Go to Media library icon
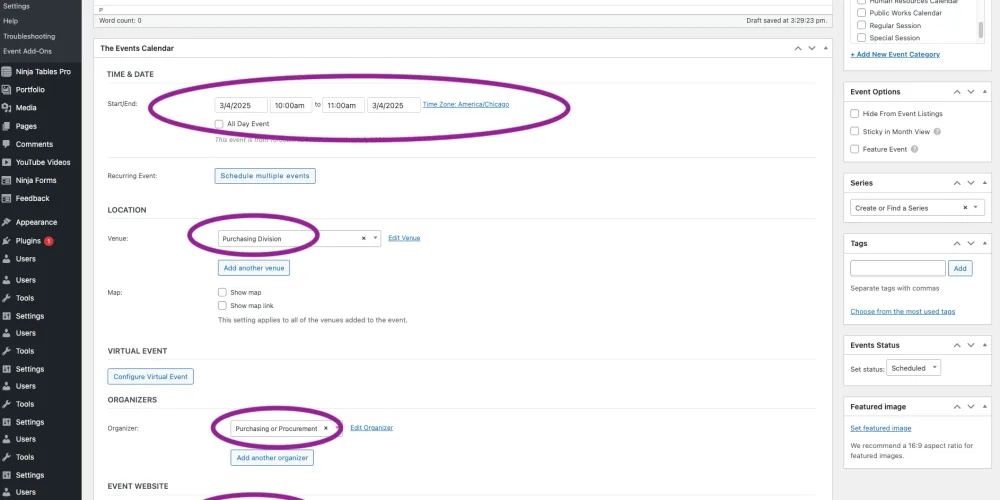The image size is (1000, 500). coord(7,108)
